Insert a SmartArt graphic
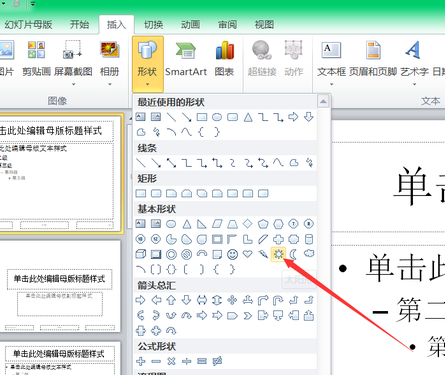Viewport: 445px width, 375px height. coord(186,58)
